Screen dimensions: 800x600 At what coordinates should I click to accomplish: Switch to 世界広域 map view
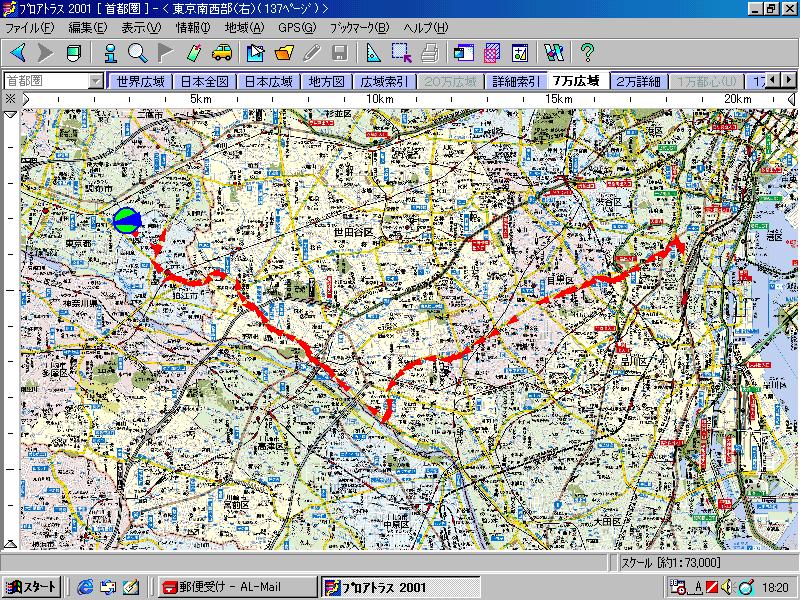click(140, 81)
